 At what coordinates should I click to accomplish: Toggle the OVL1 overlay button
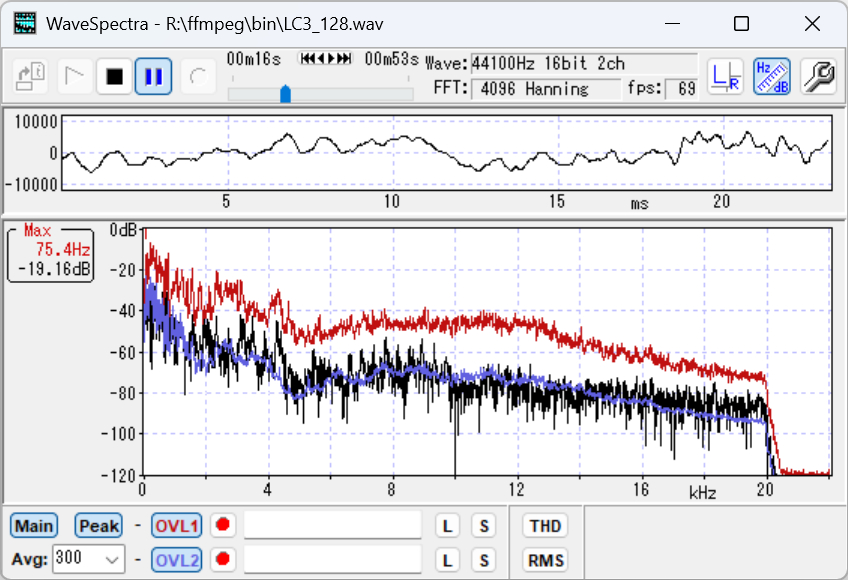(177, 526)
